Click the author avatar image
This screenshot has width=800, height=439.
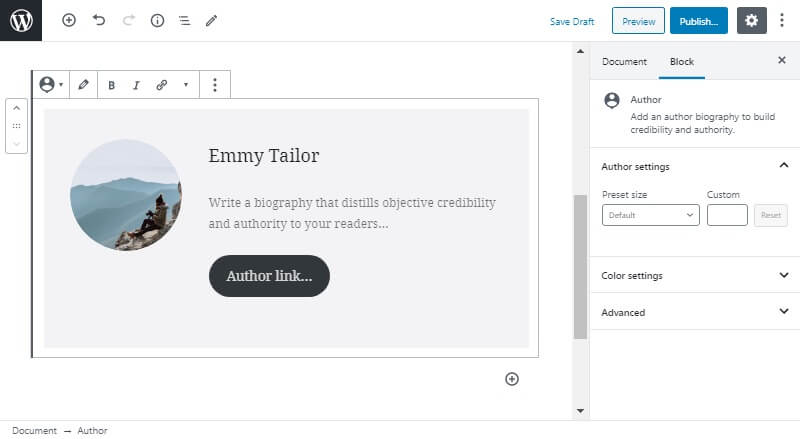coord(126,195)
